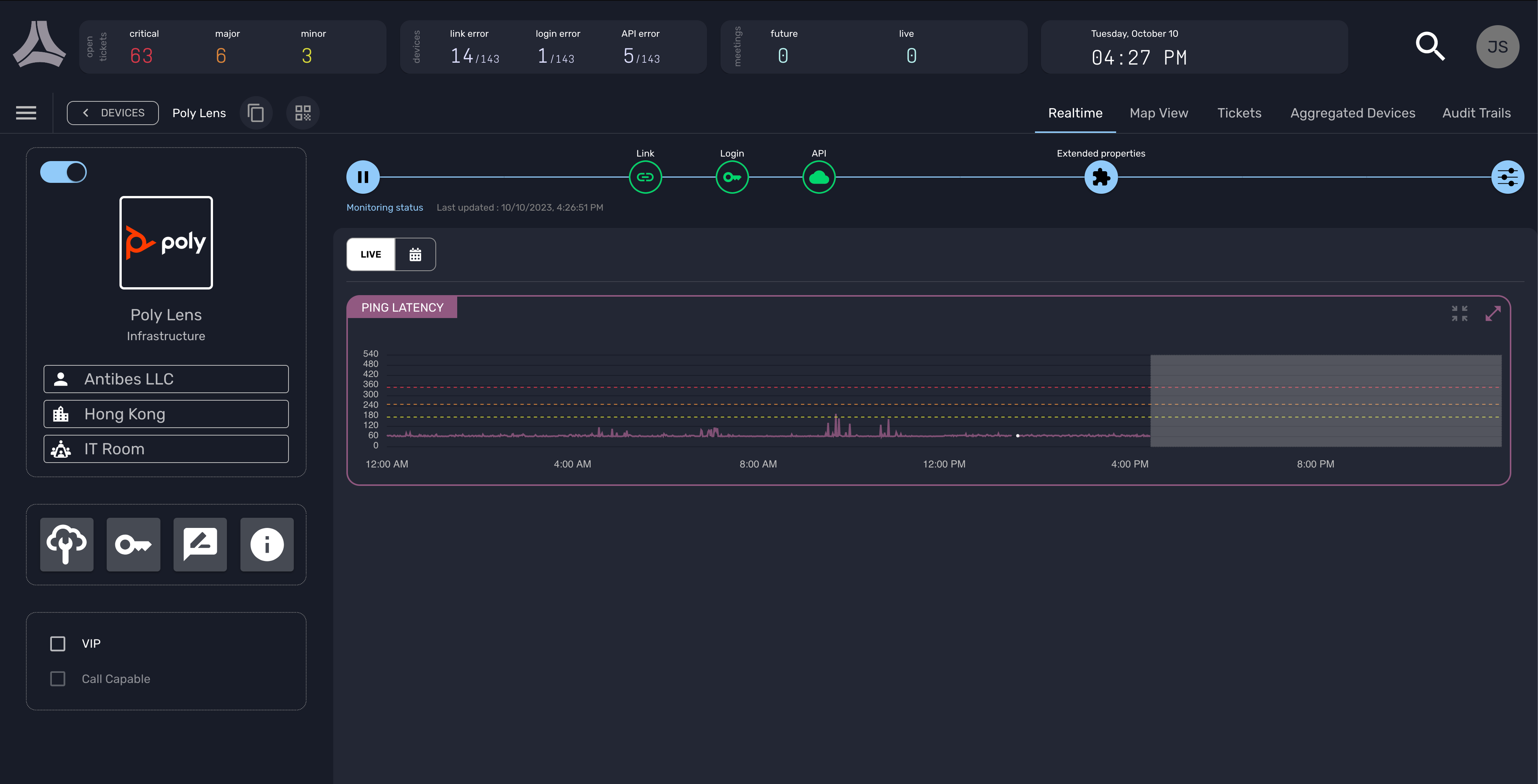This screenshot has height=784, width=1538.
Task: Click the copy device name icon
Action: coord(255,113)
